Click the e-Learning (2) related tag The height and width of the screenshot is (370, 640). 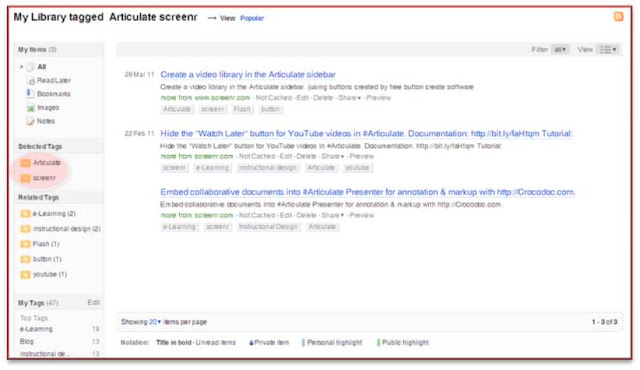(x=54, y=214)
